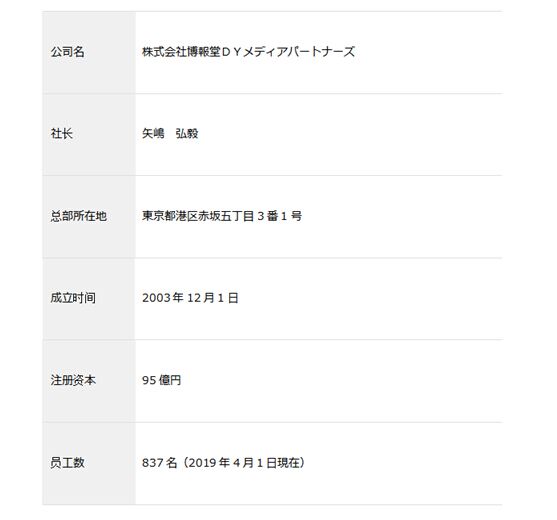Select the company name 株式会社博報堂DYメディアパートナーズ
This screenshot has width=557, height=520.
pos(248,52)
